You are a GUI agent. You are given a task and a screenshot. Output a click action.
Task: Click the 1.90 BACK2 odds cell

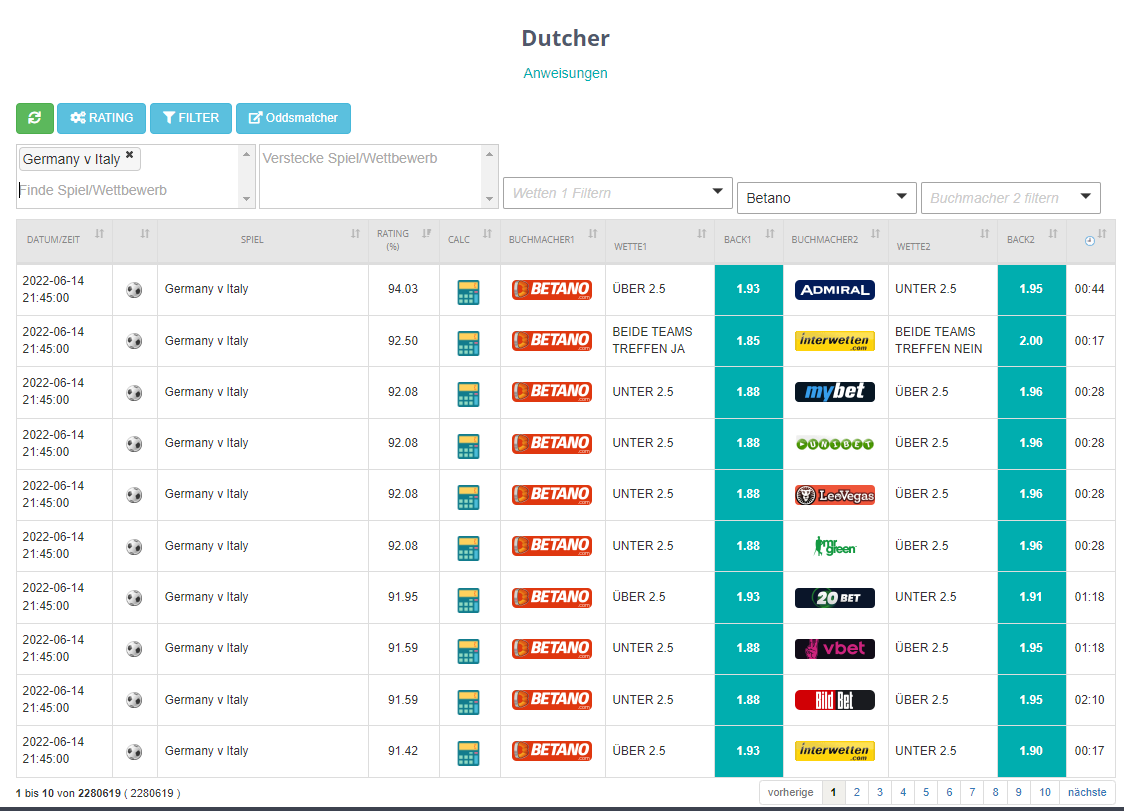pyautogui.click(x=1032, y=751)
